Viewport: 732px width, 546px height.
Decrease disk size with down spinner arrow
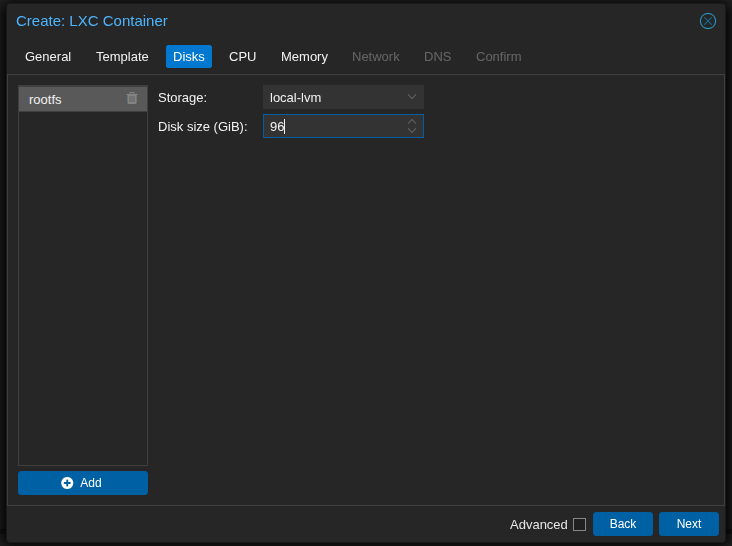click(412, 131)
